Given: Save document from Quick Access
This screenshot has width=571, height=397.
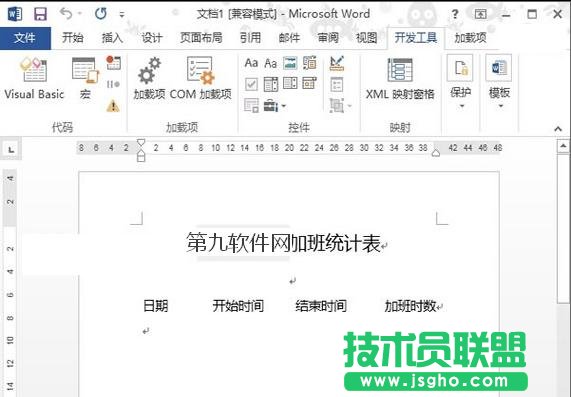Looking at the screenshot, I should pos(40,14).
